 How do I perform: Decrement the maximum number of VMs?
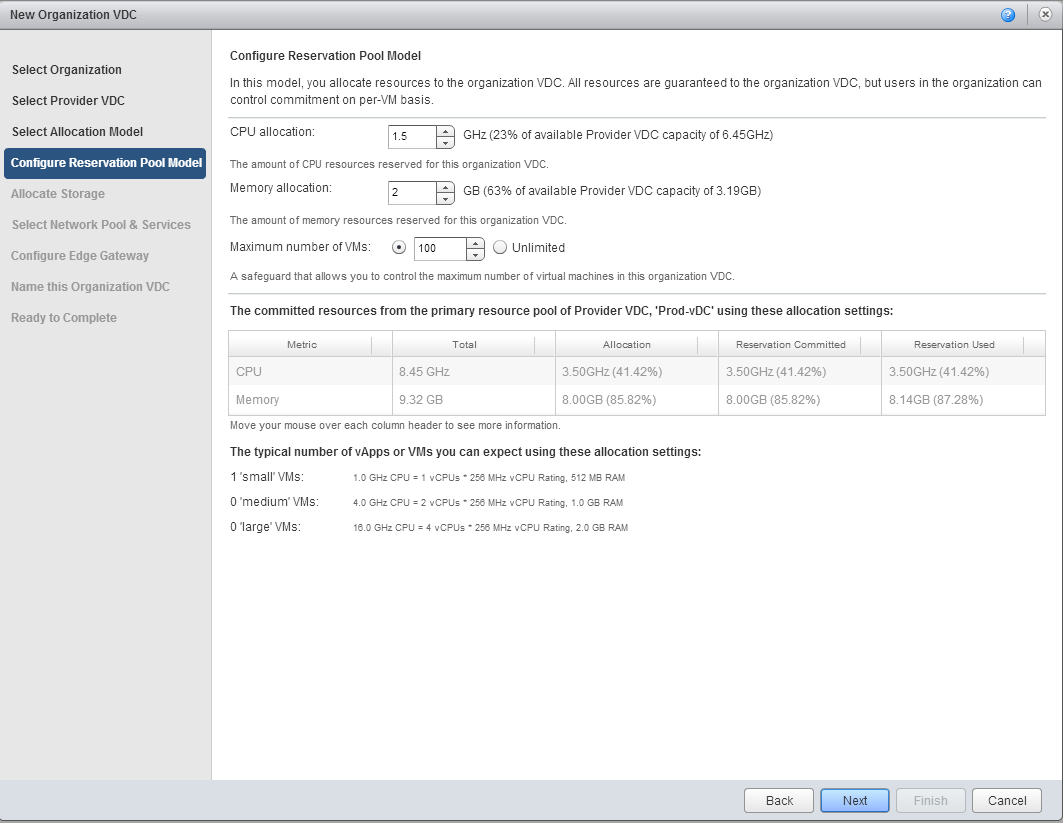click(476, 253)
